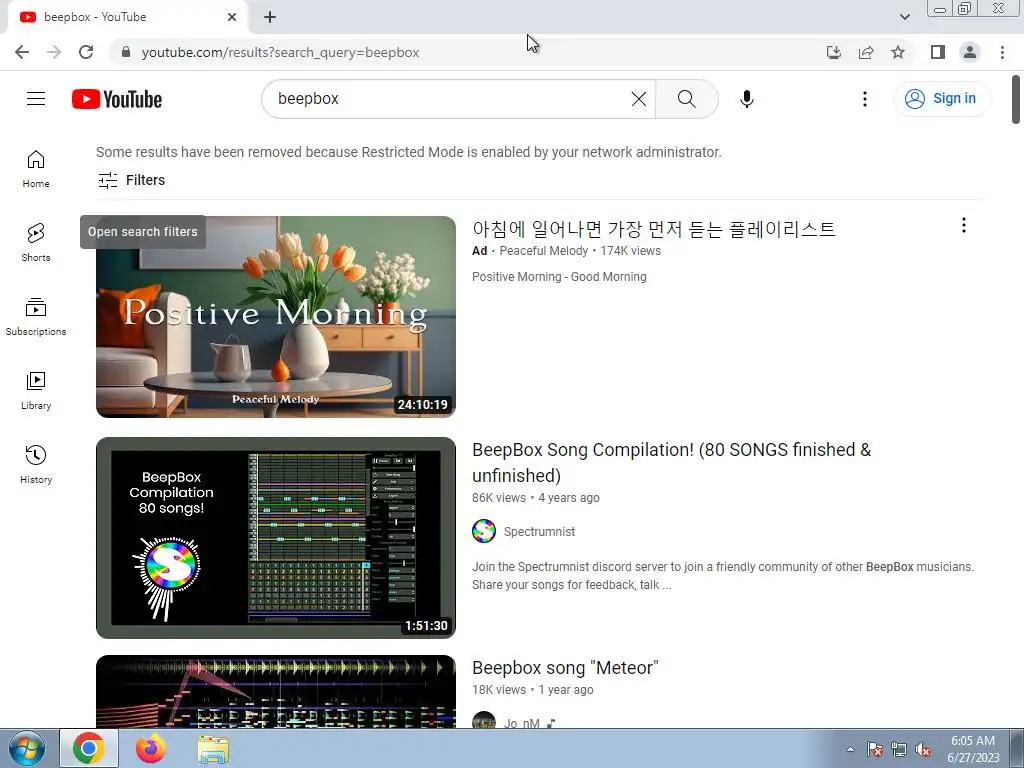Click the browser forward arrow
The width and height of the screenshot is (1024, 768).
54,52
